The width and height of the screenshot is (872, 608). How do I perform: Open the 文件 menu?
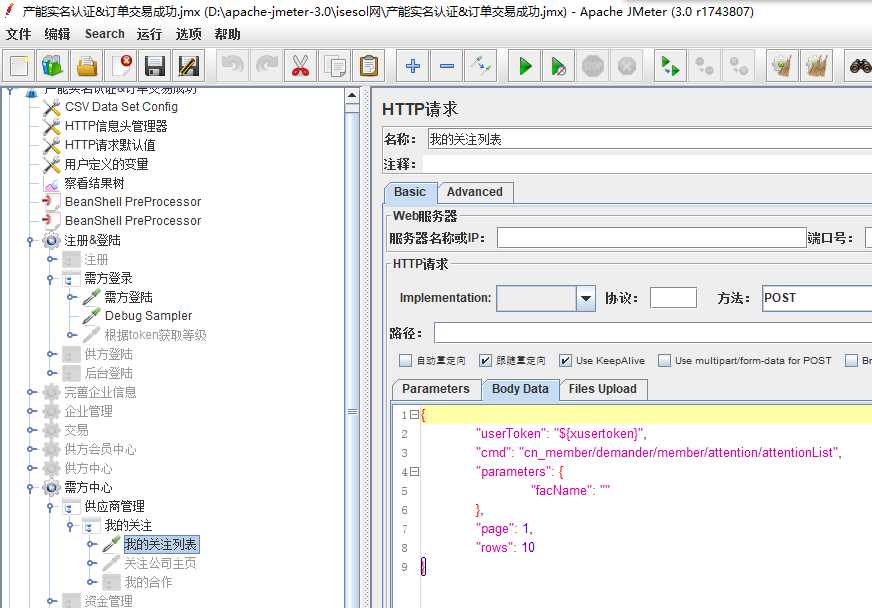(x=18, y=34)
